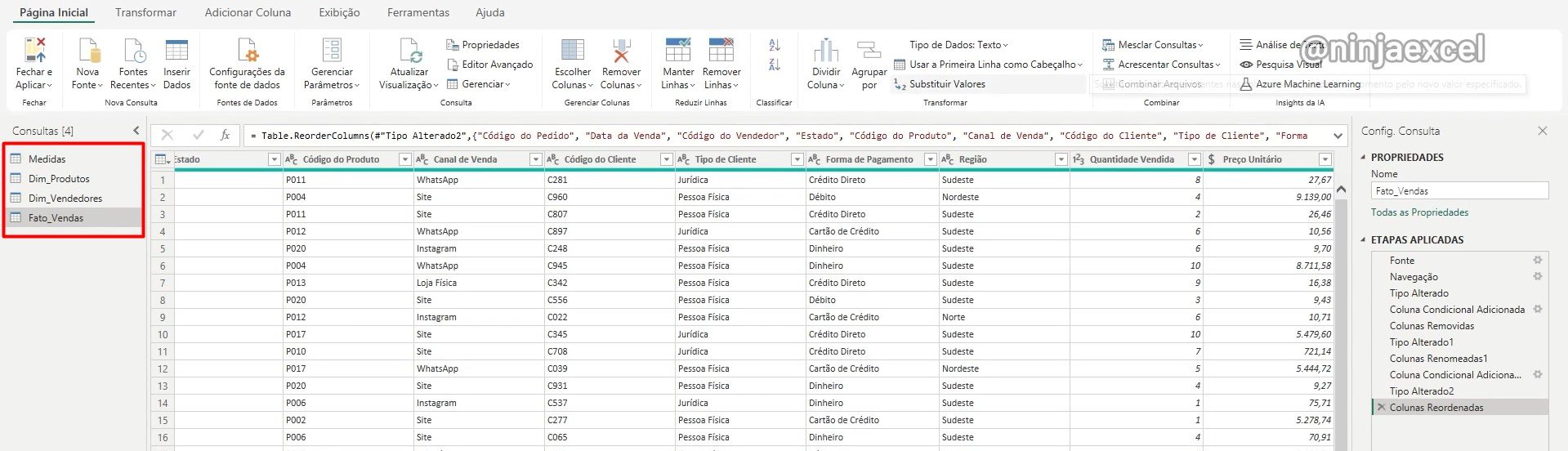1568x451 pixels.
Task: Delete the Colunas Reordenadas step
Action: (1381, 408)
